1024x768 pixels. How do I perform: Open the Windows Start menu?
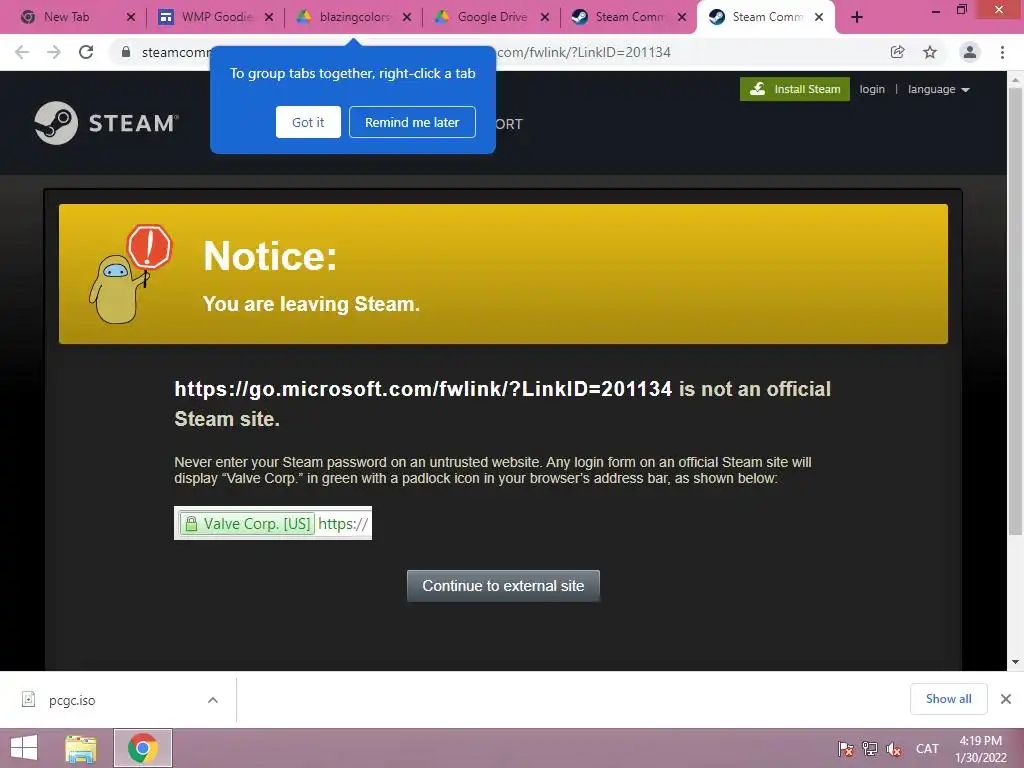tap(24, 748)
